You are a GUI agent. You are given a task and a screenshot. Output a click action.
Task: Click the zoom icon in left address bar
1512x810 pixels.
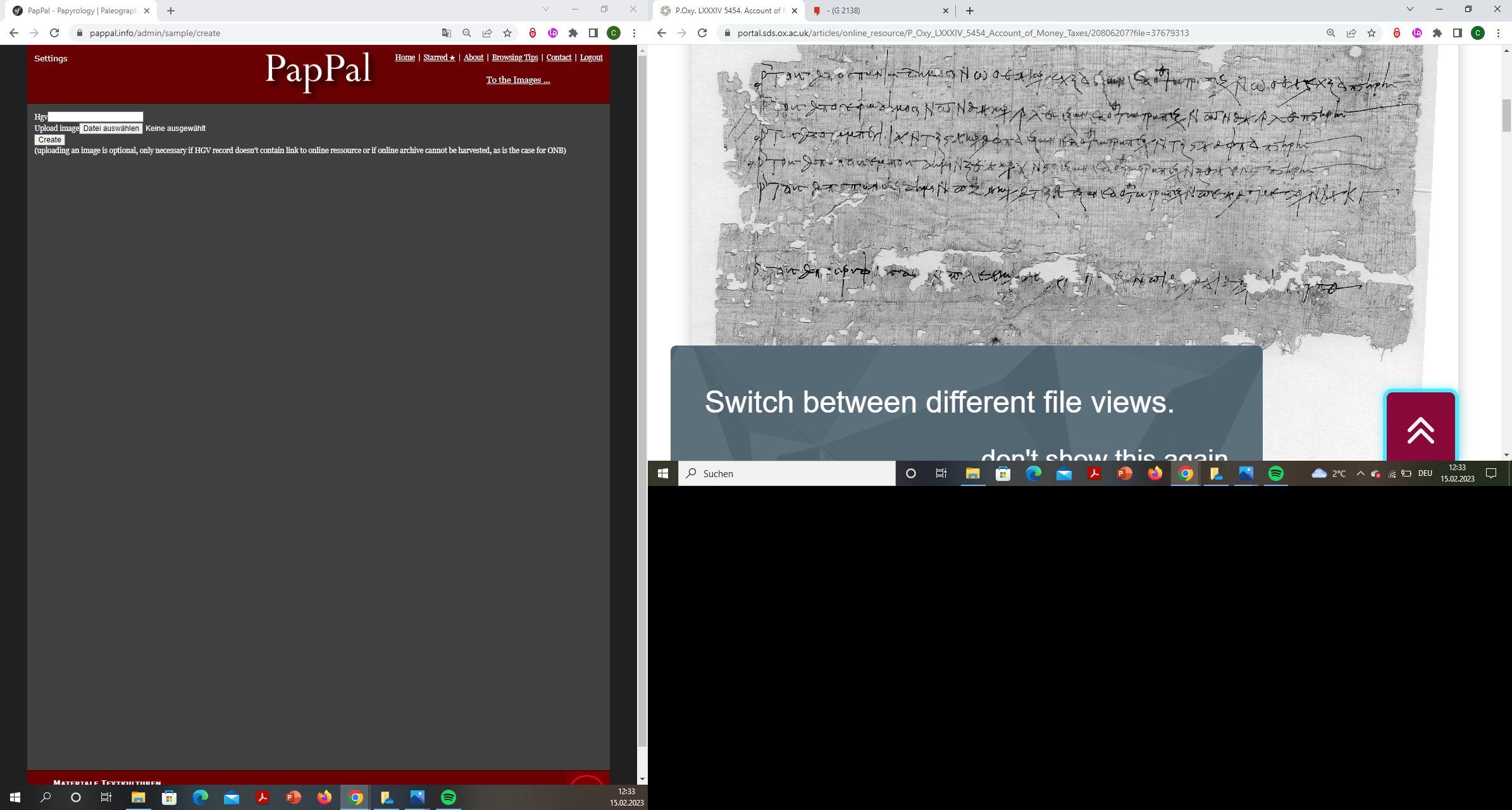pyautogui.click(x=467, y=33)
